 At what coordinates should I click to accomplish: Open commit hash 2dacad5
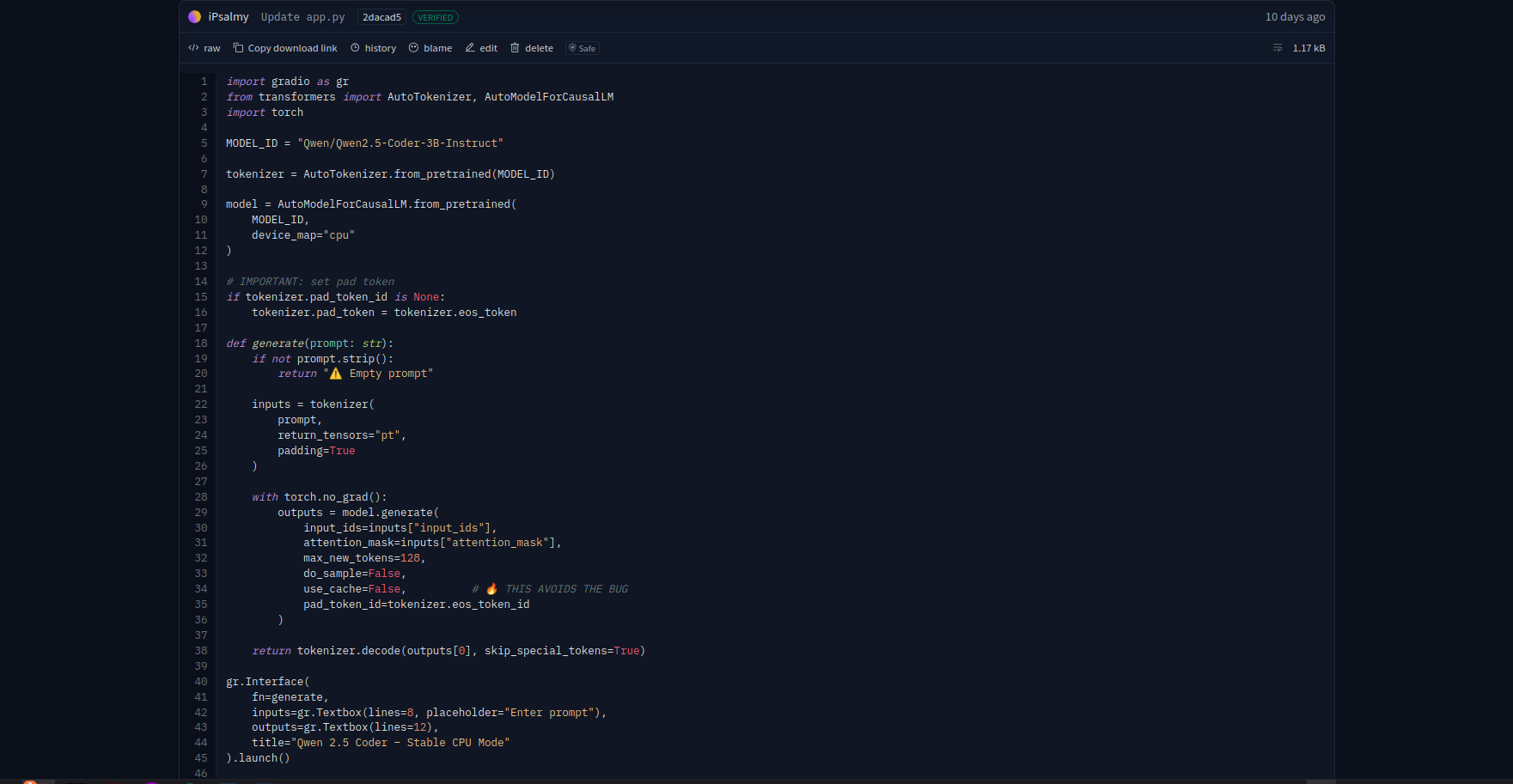381,17
